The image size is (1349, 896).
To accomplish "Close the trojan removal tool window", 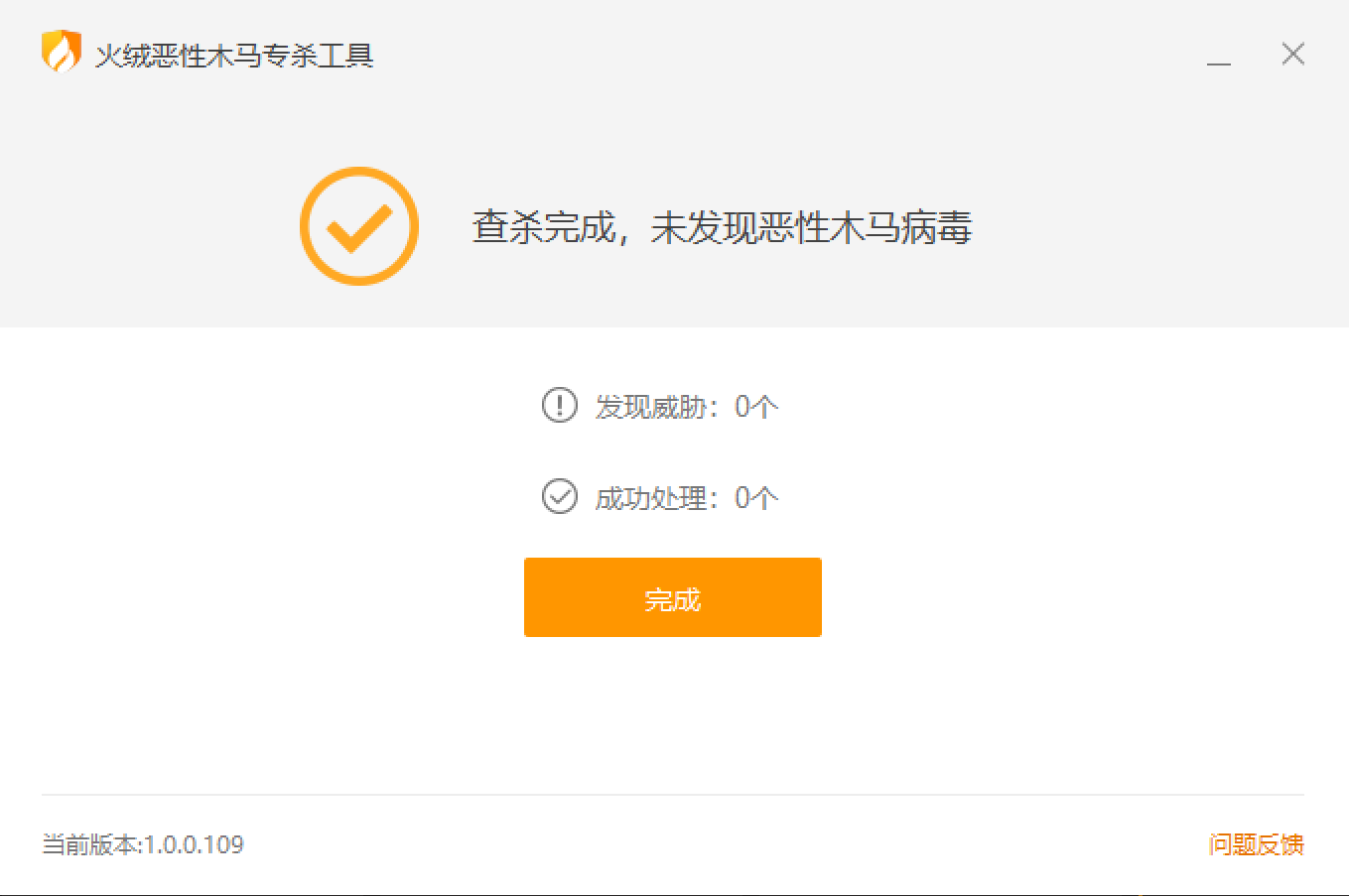I will (x=1292, y=55).
